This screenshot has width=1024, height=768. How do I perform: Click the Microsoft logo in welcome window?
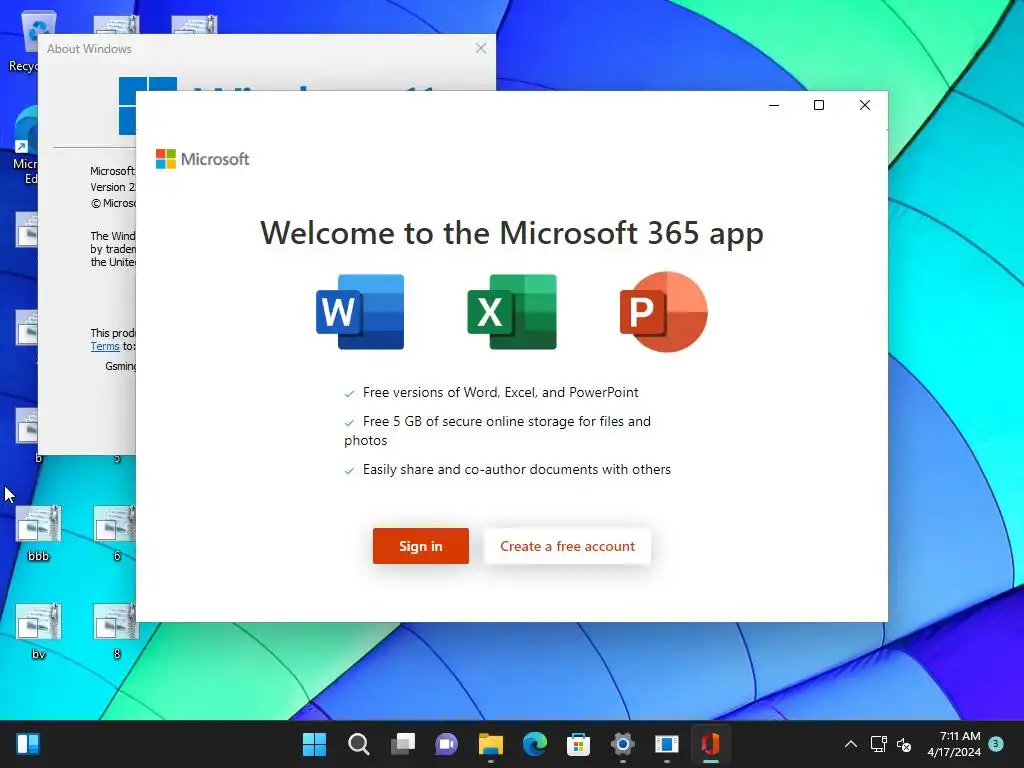coord(202,159)
